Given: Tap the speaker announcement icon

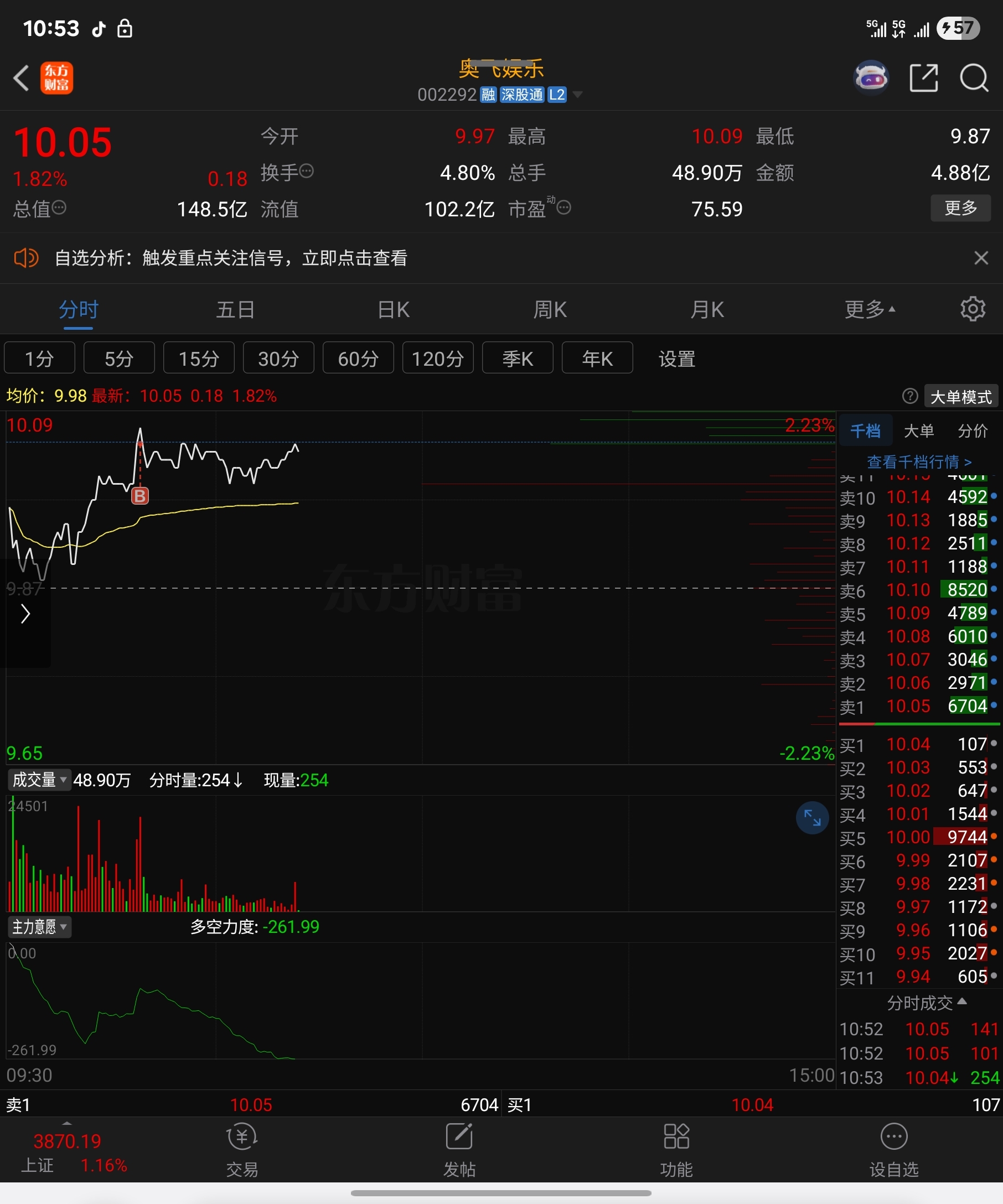Looking at the screenshot, I should (26, 258).
